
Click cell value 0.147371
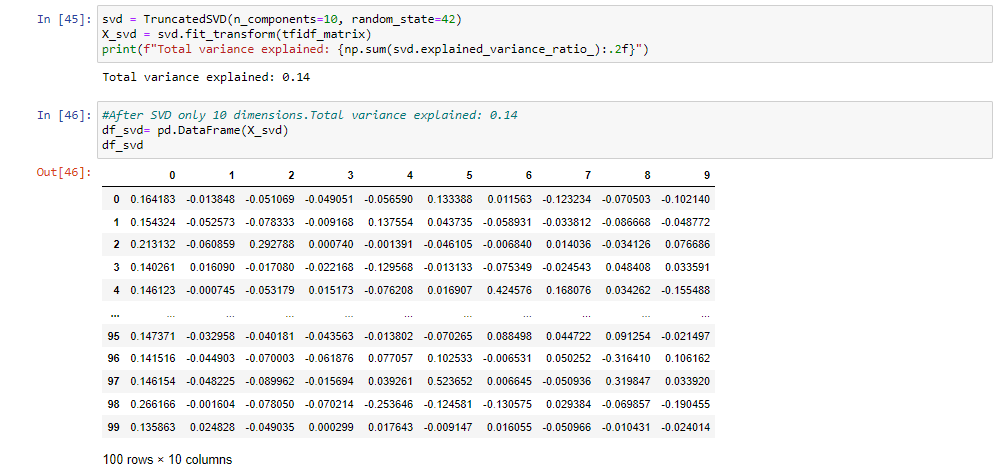coord(153,336)
